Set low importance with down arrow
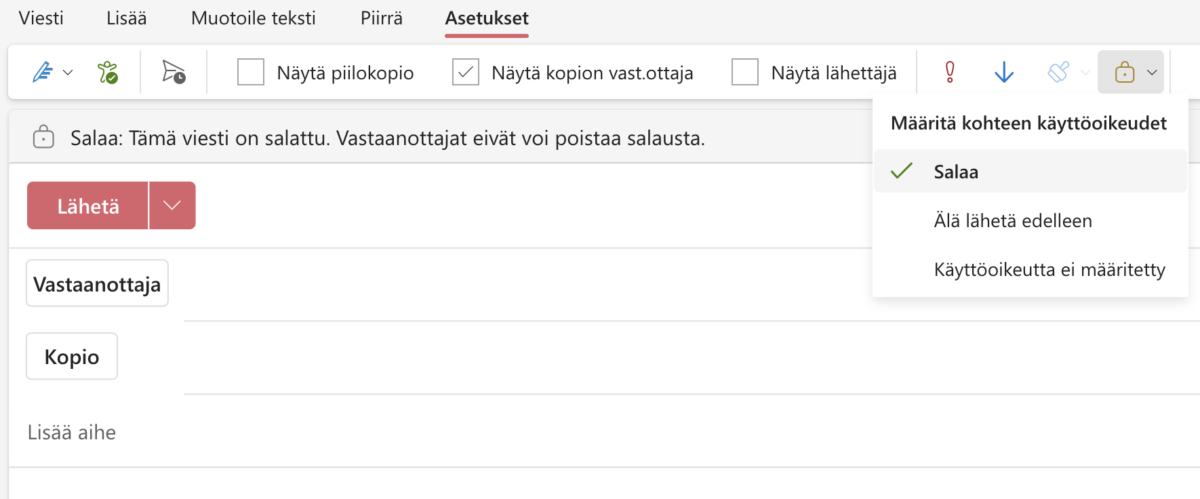 pos(1004,72)
